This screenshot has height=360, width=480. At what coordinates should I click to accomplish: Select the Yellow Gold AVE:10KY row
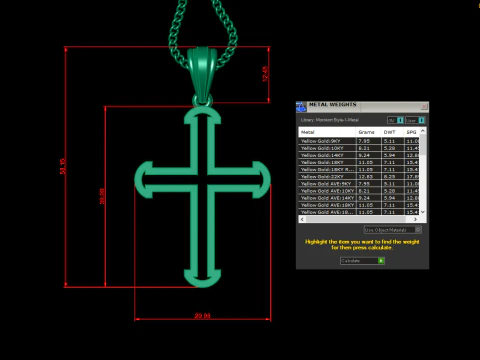tap(359, 191)
